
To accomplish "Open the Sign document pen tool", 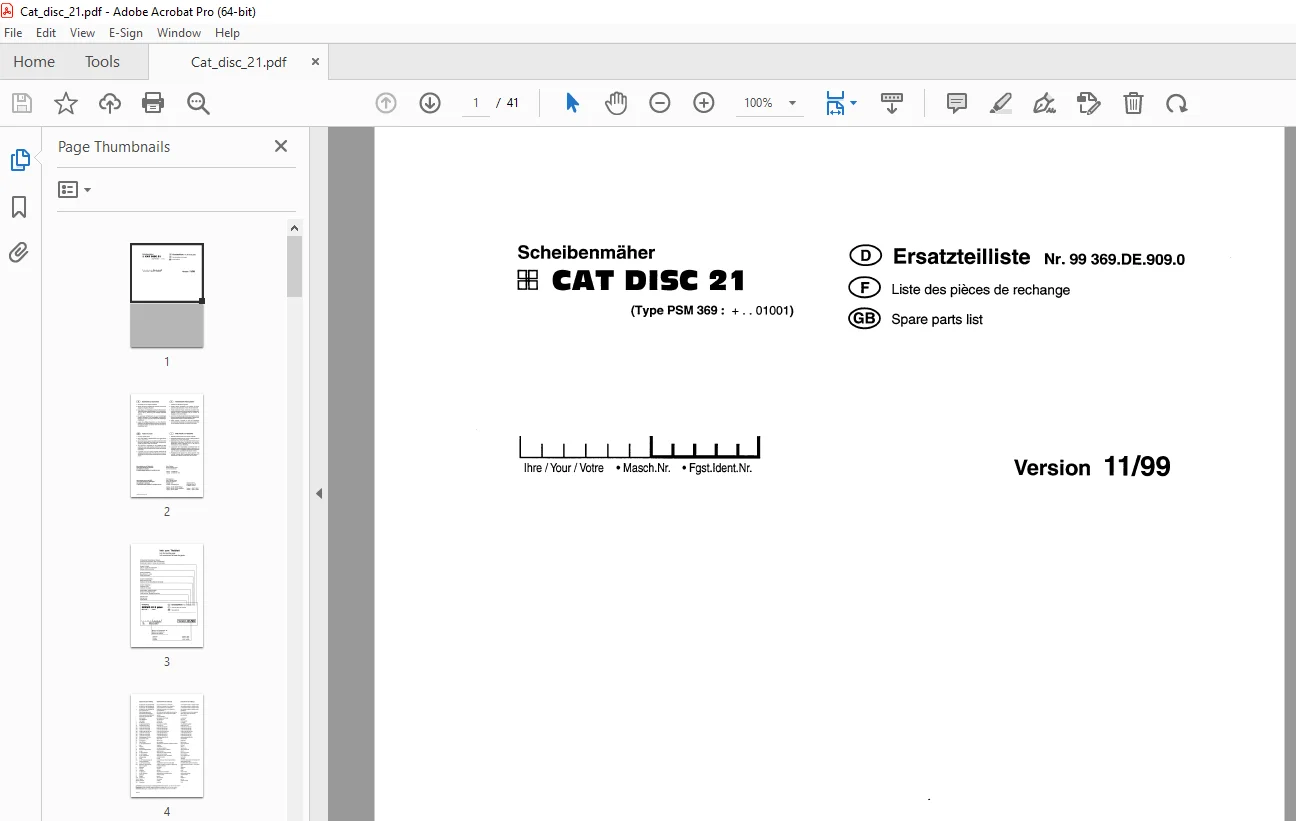I will [1045, 103].
